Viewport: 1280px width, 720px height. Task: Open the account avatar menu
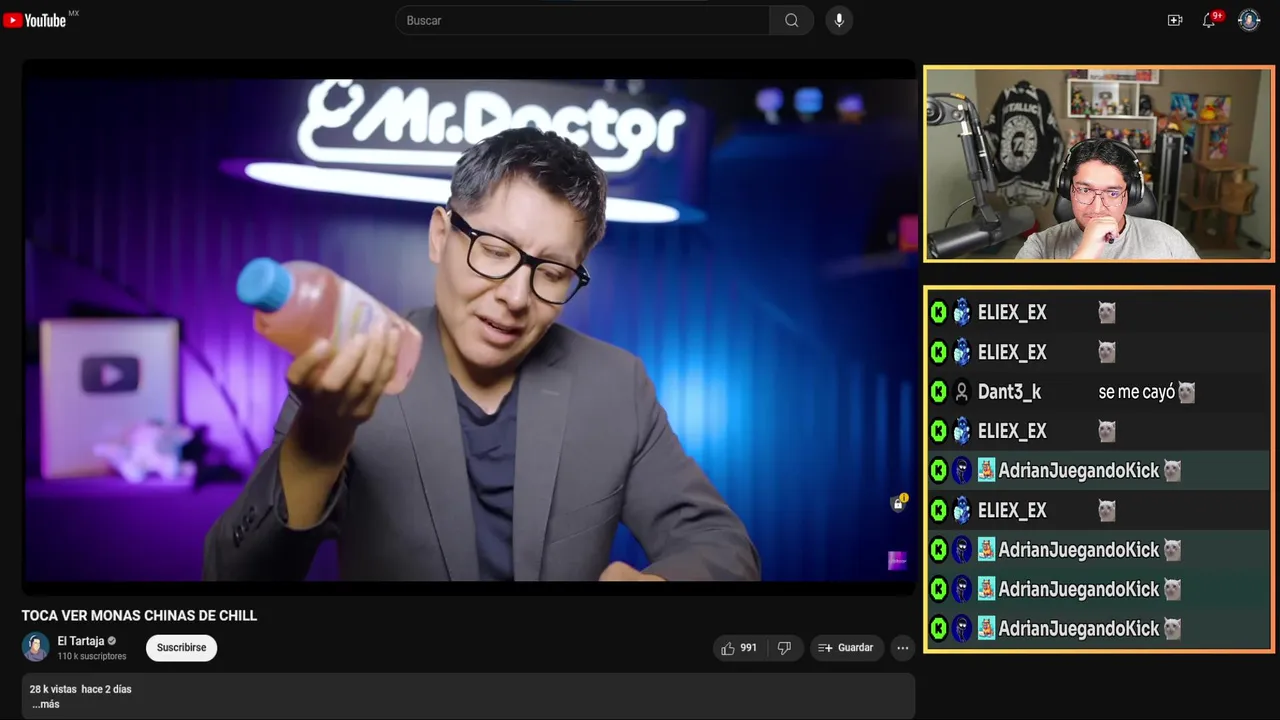point(1249,20)
